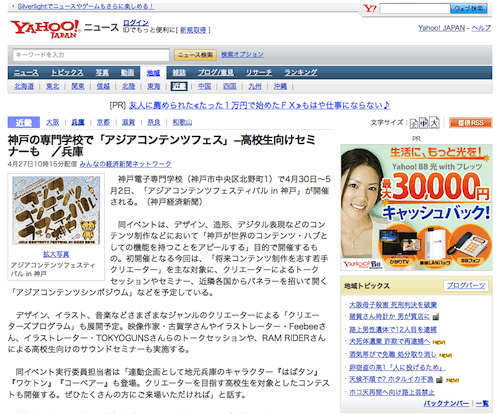Click the ニュース検索 button

pyautogui.click(x=195, y=55)
